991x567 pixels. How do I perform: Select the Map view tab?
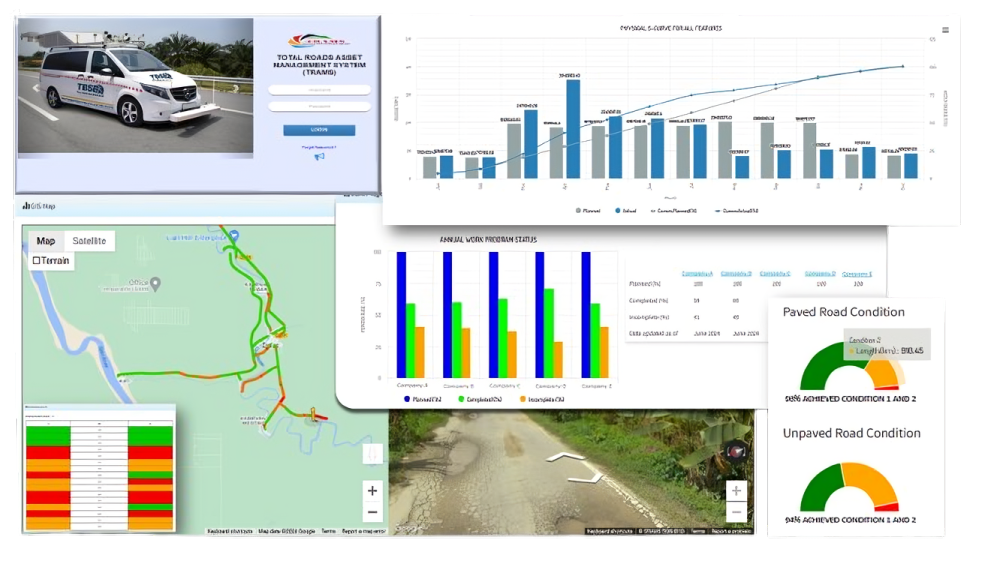[x=45, y=241]
